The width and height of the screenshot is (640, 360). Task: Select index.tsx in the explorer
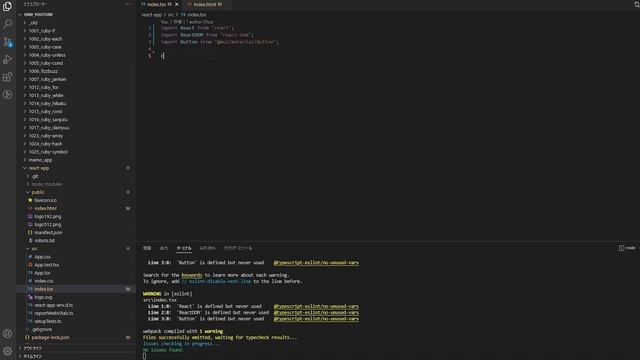[x=44, y=289]
